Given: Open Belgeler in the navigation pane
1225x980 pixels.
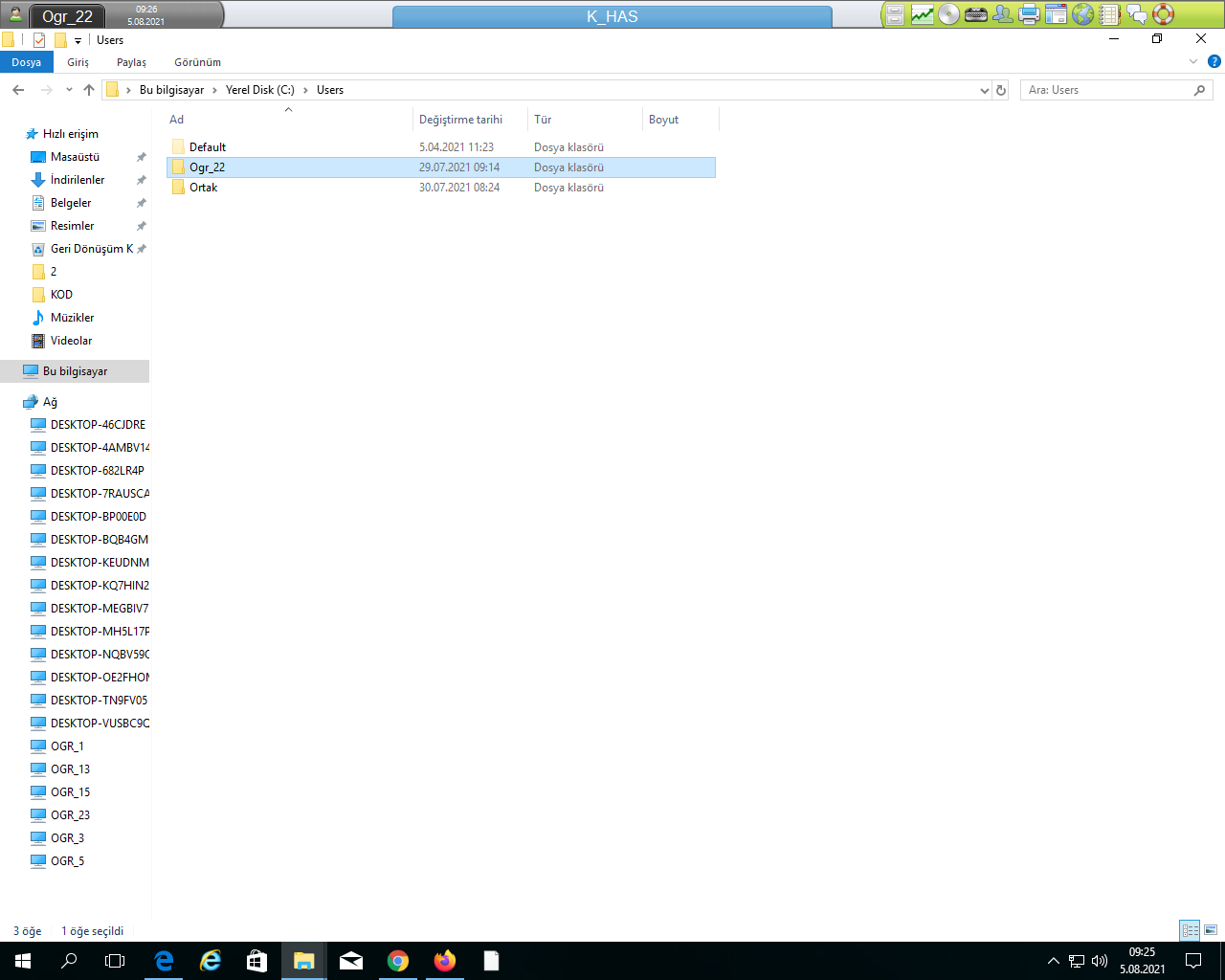Looking at the screenshot, I should (71, 203).
